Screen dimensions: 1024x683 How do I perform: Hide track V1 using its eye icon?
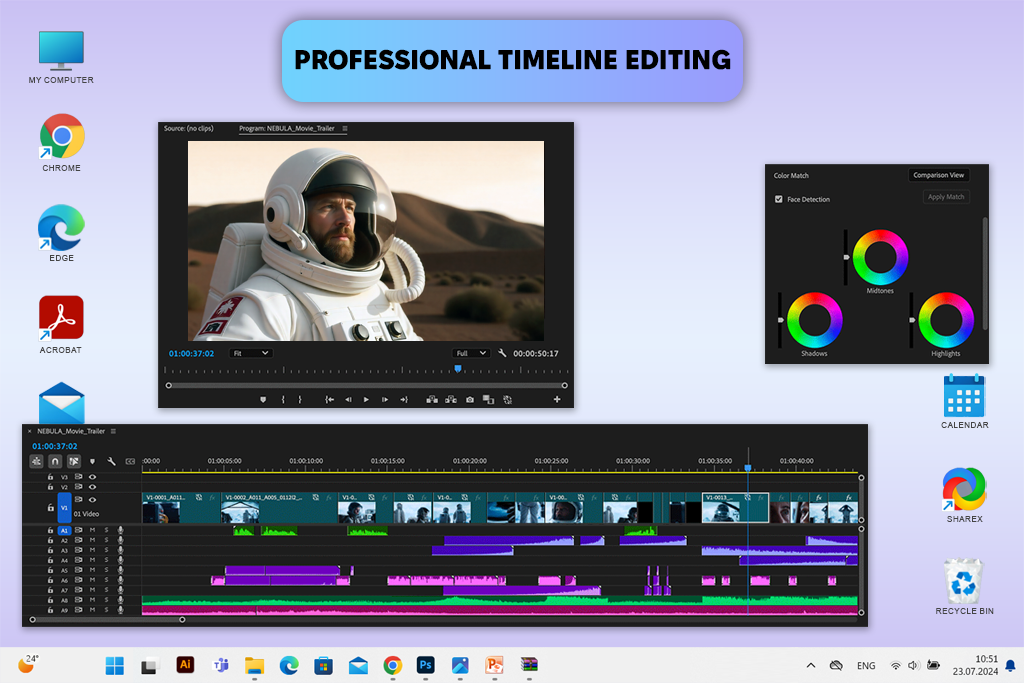(x=92, y=500)
